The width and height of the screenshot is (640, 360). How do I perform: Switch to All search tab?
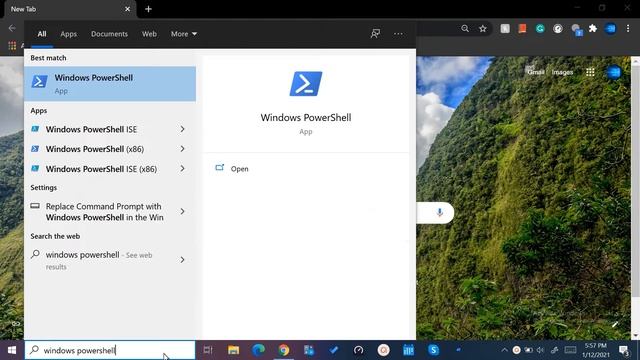click(x=42, y=34)
